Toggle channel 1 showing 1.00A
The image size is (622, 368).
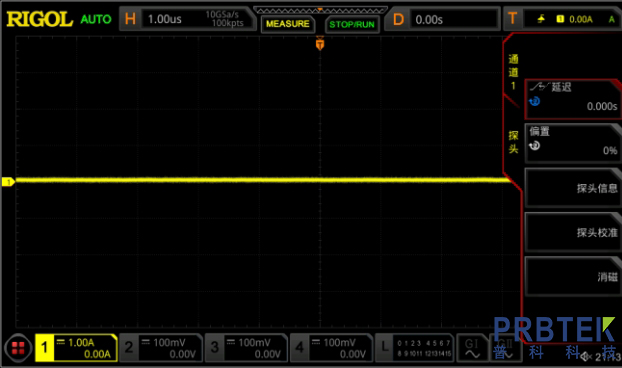pyautogui.click(x=76, y=348)
